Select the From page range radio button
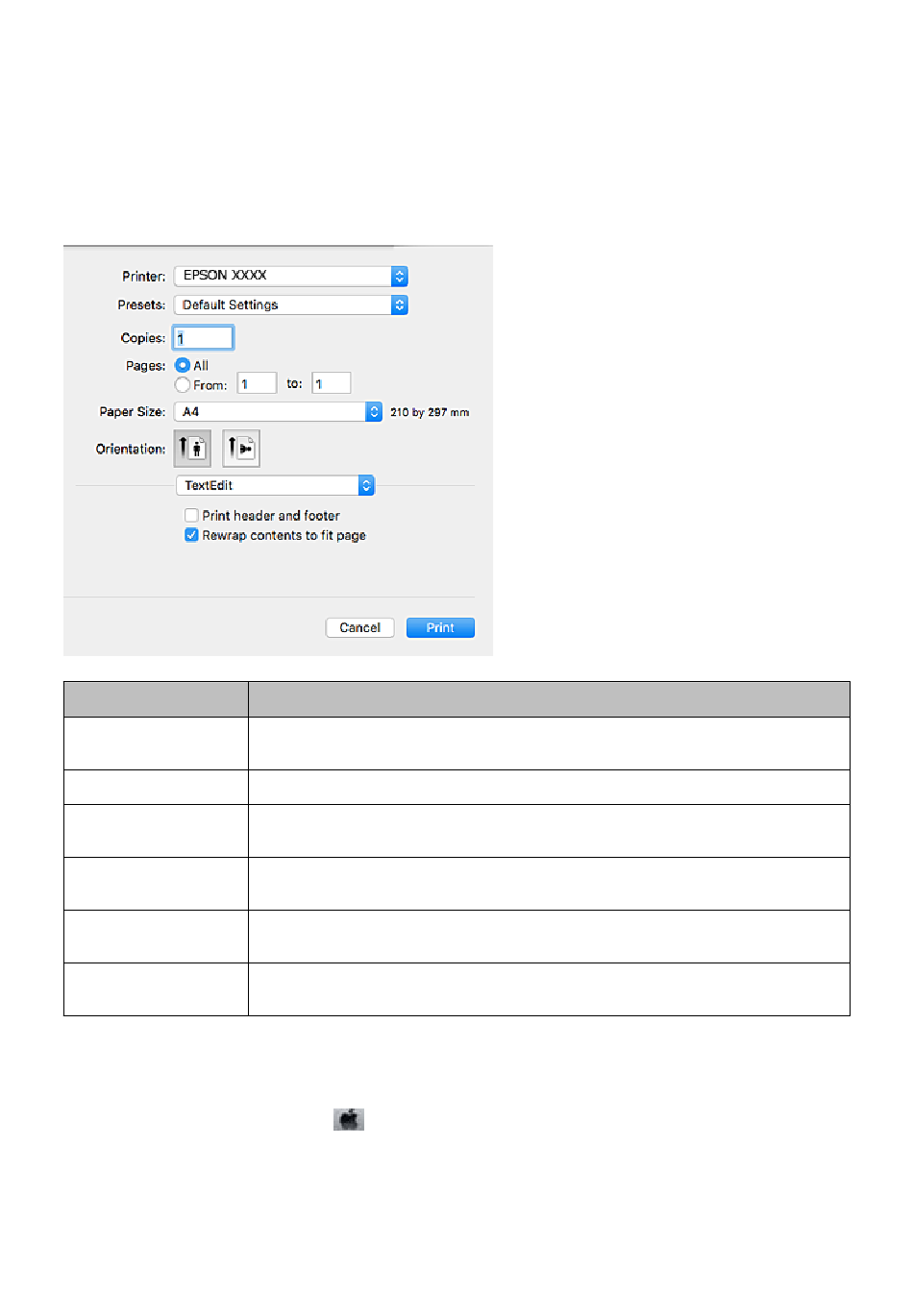Screen dimensions: 913x1316 [x=183, y=385]
